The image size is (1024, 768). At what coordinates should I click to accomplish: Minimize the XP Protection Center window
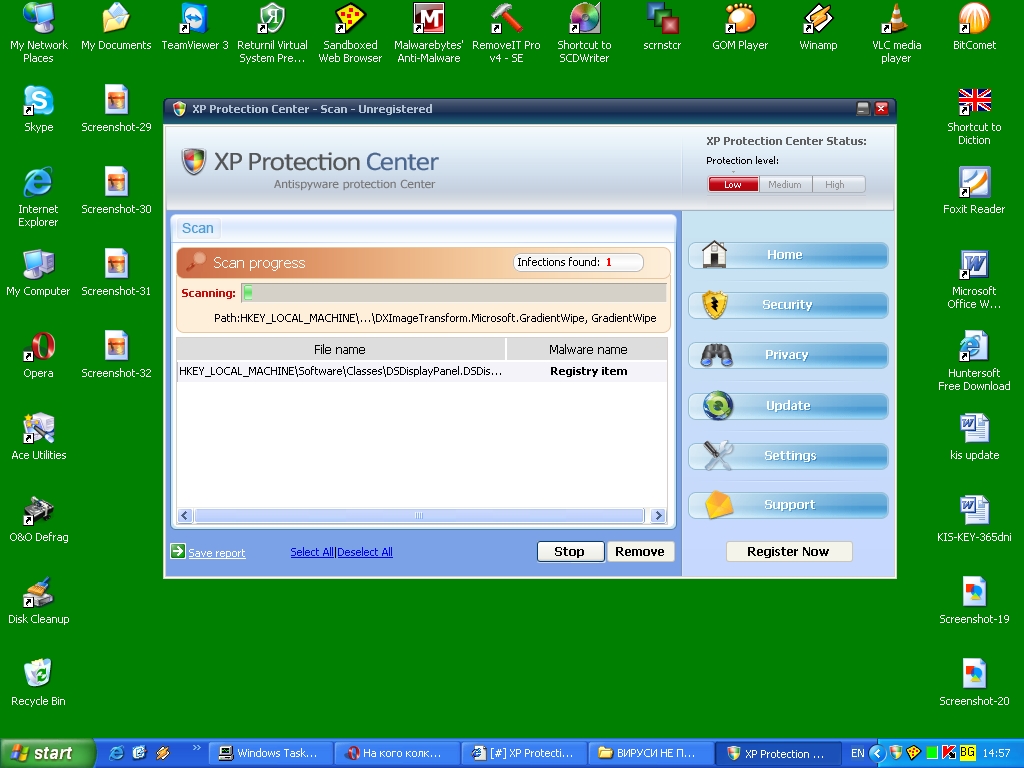(x=863, y=109)
